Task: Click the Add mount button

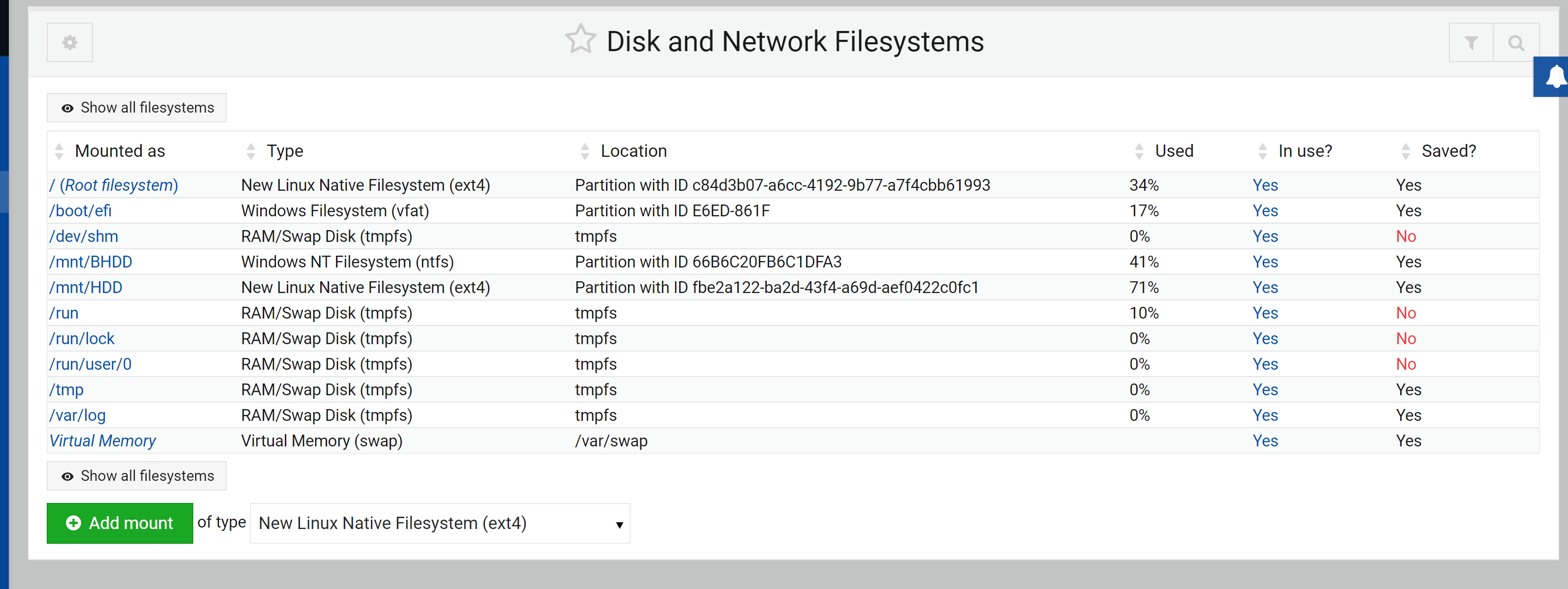Action: point(120,523)
